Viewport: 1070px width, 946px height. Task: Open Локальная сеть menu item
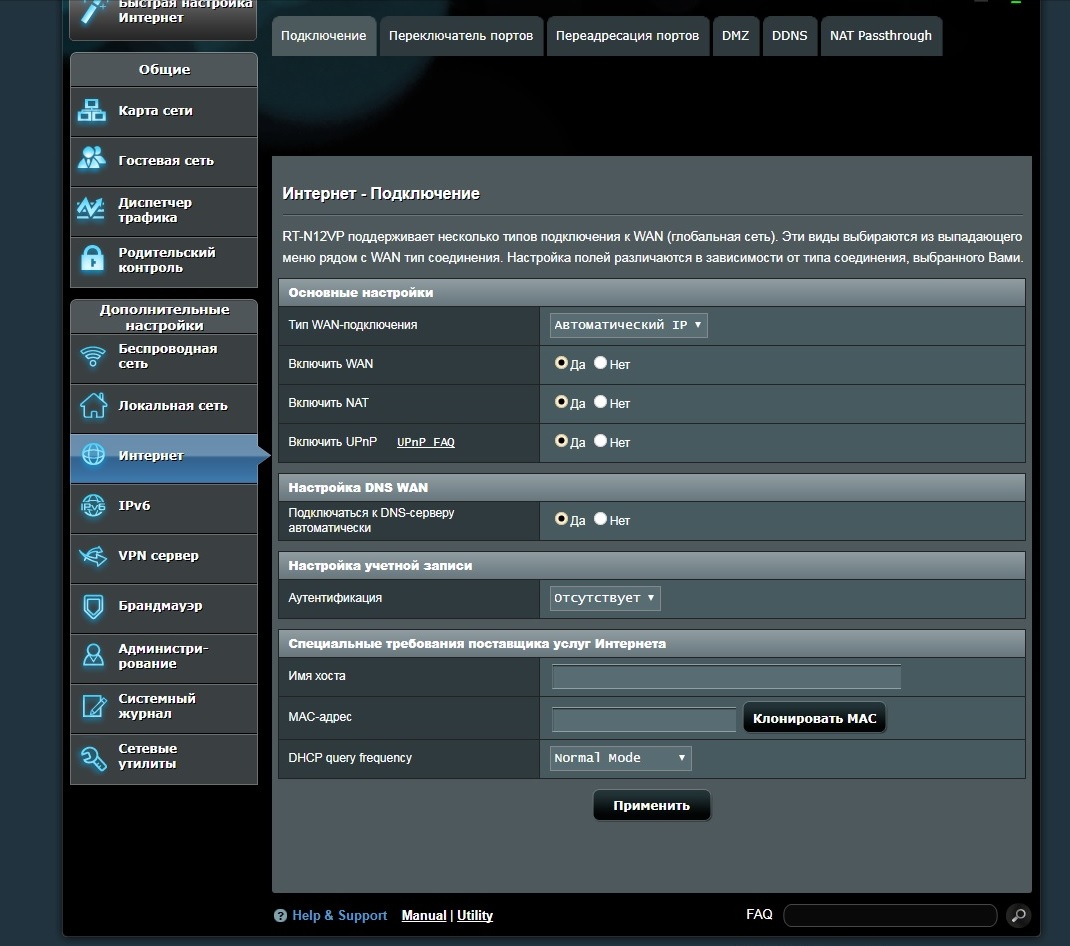164,407
